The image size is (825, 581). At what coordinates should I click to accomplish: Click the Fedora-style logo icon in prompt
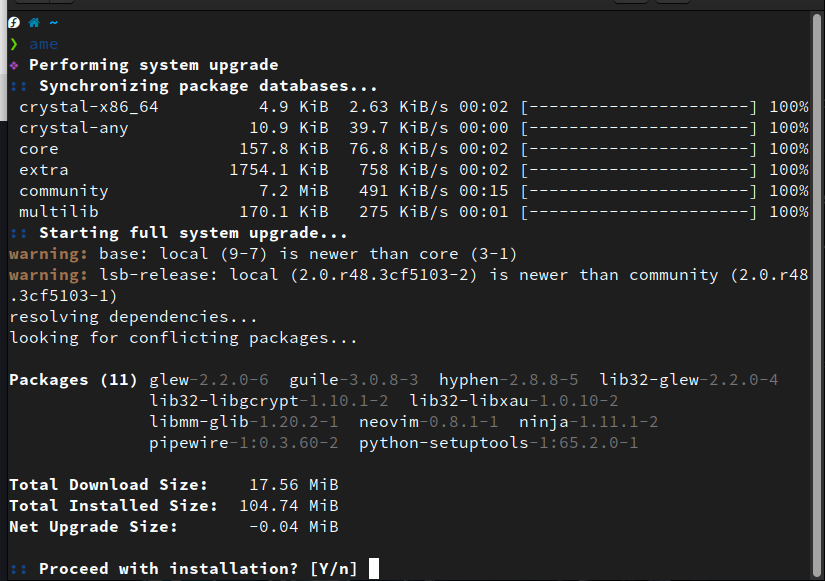14,23
